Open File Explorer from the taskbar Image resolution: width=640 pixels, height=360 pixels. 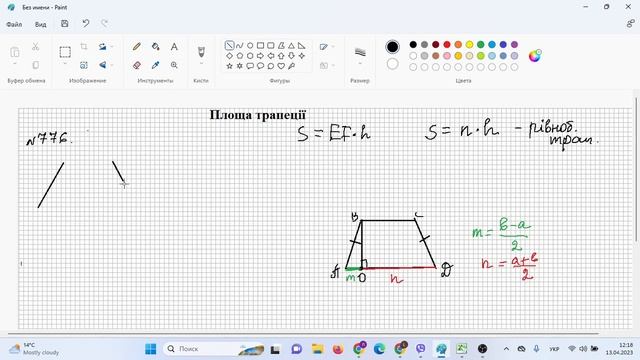tap(317, 349)
